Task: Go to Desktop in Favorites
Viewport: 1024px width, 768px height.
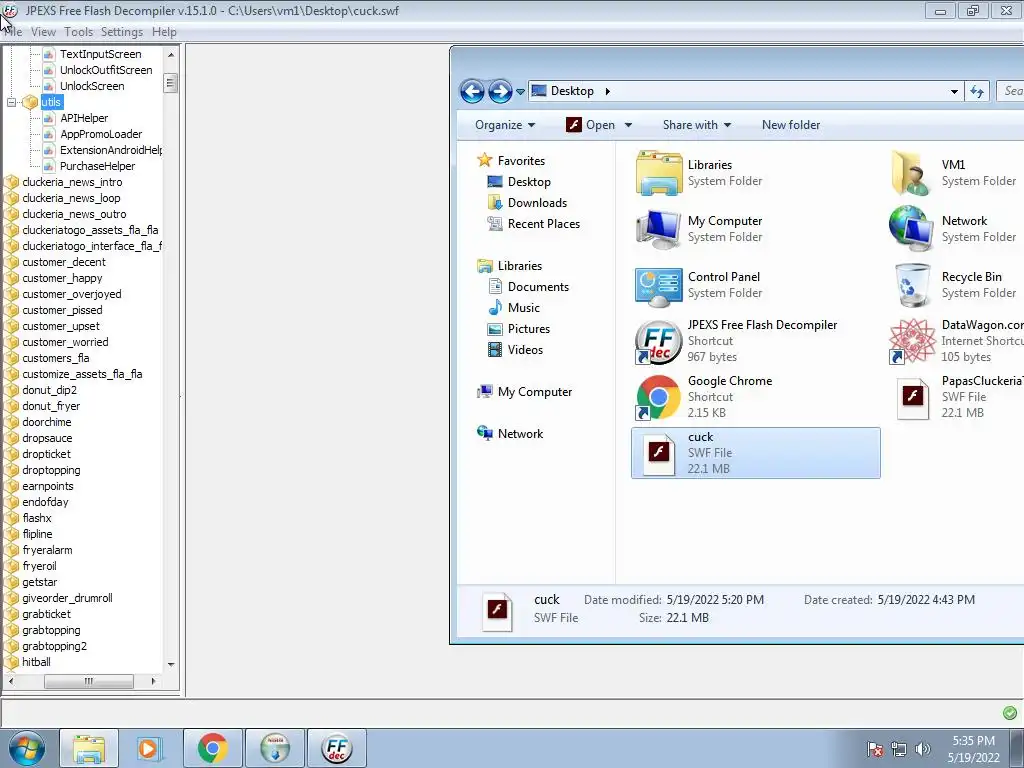Action: tap(529, 182)
